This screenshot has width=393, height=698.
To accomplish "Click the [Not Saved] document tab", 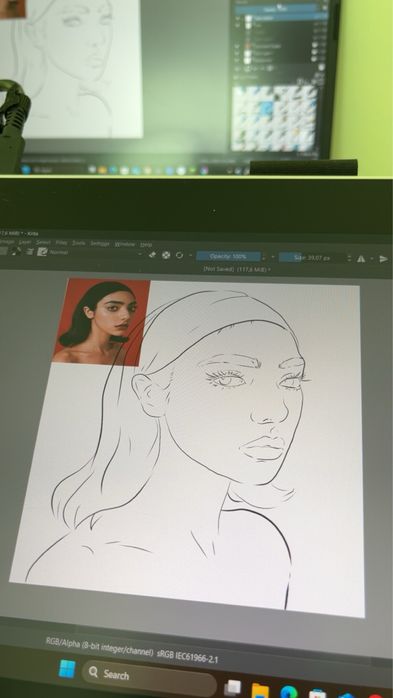I will click(237, 269).
